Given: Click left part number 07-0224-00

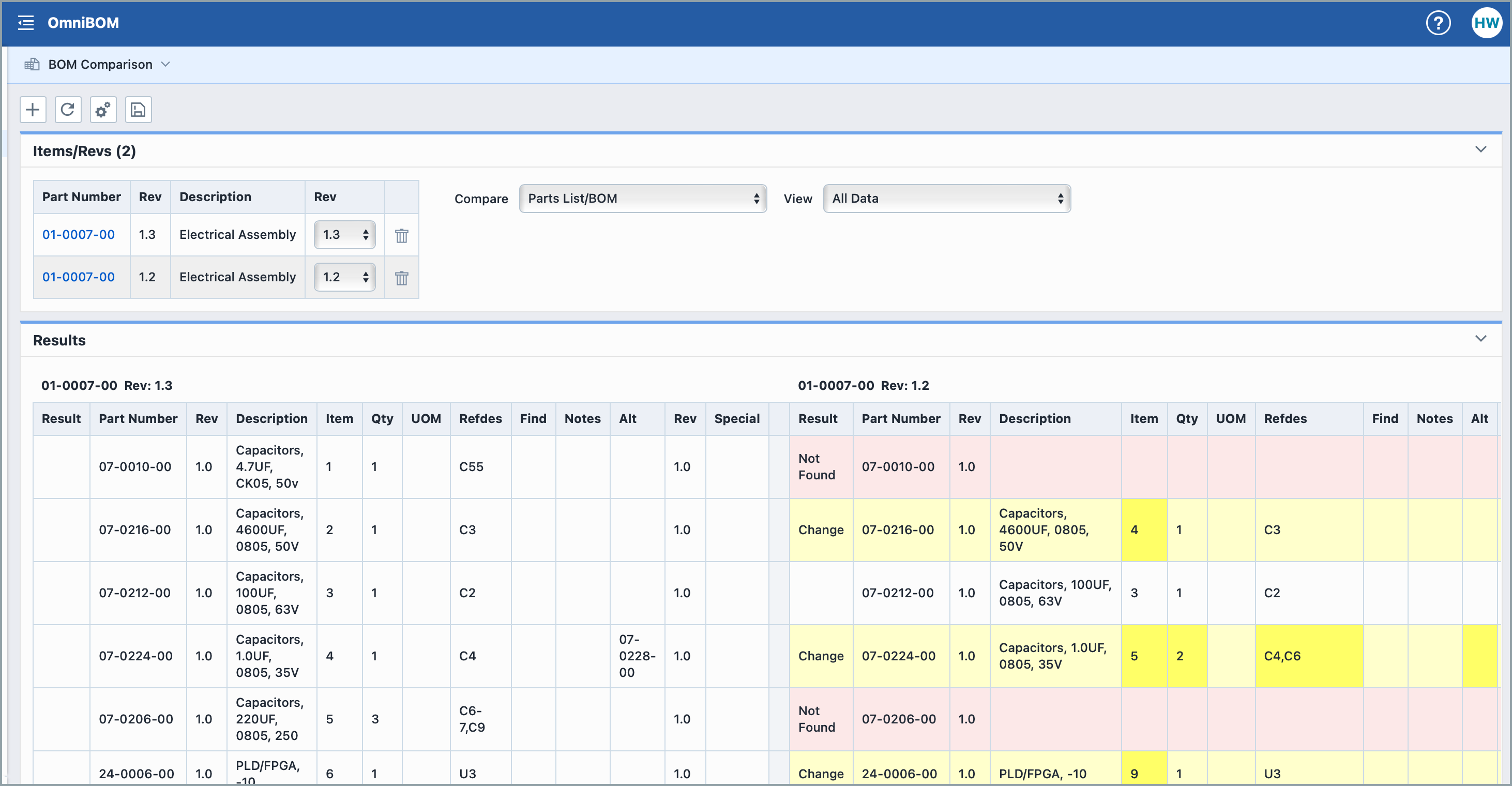Looking at the screenshot, I should (135, 656).
